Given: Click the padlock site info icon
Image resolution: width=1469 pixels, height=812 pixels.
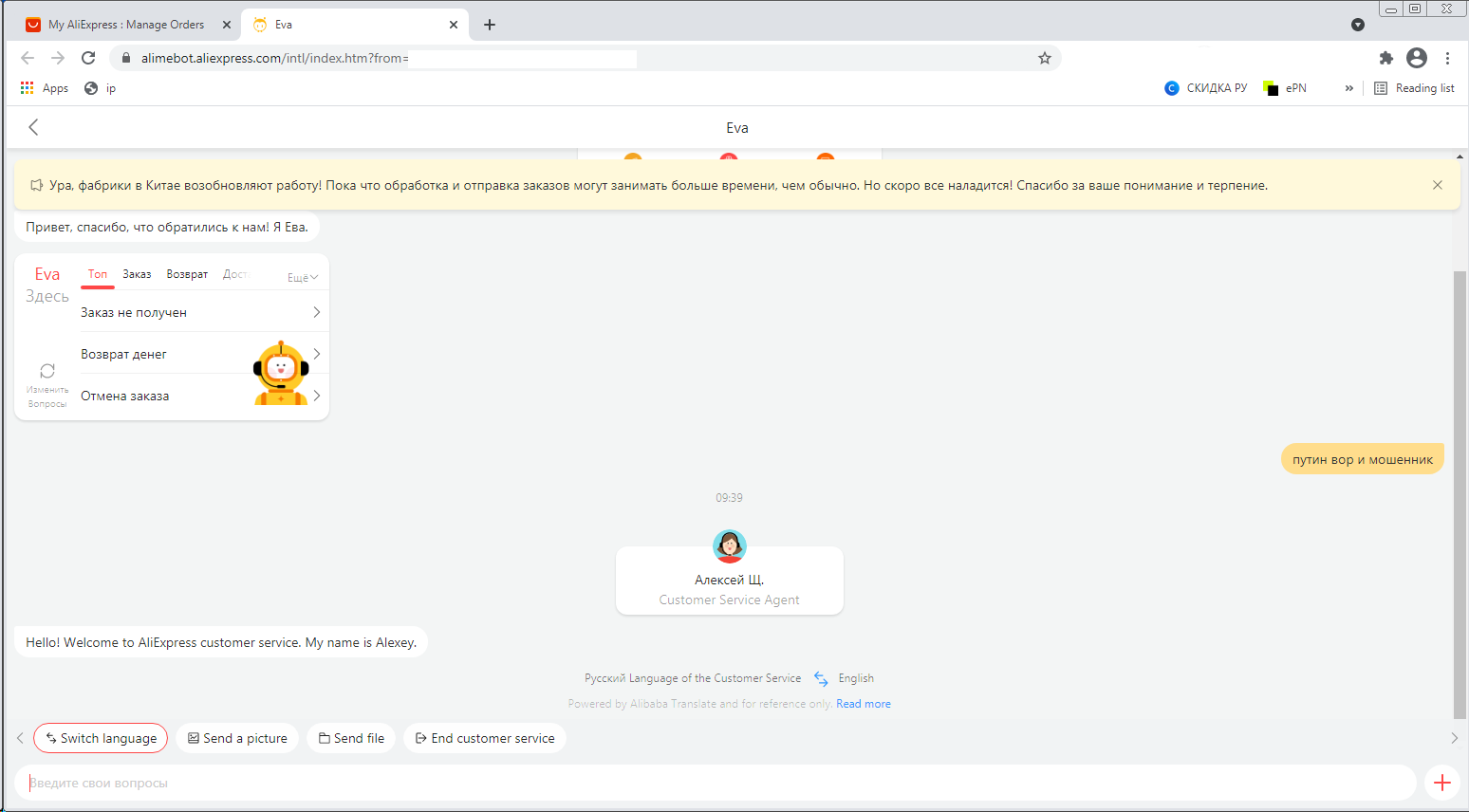Looking at the screenshot, I should [x=125, y=58].
